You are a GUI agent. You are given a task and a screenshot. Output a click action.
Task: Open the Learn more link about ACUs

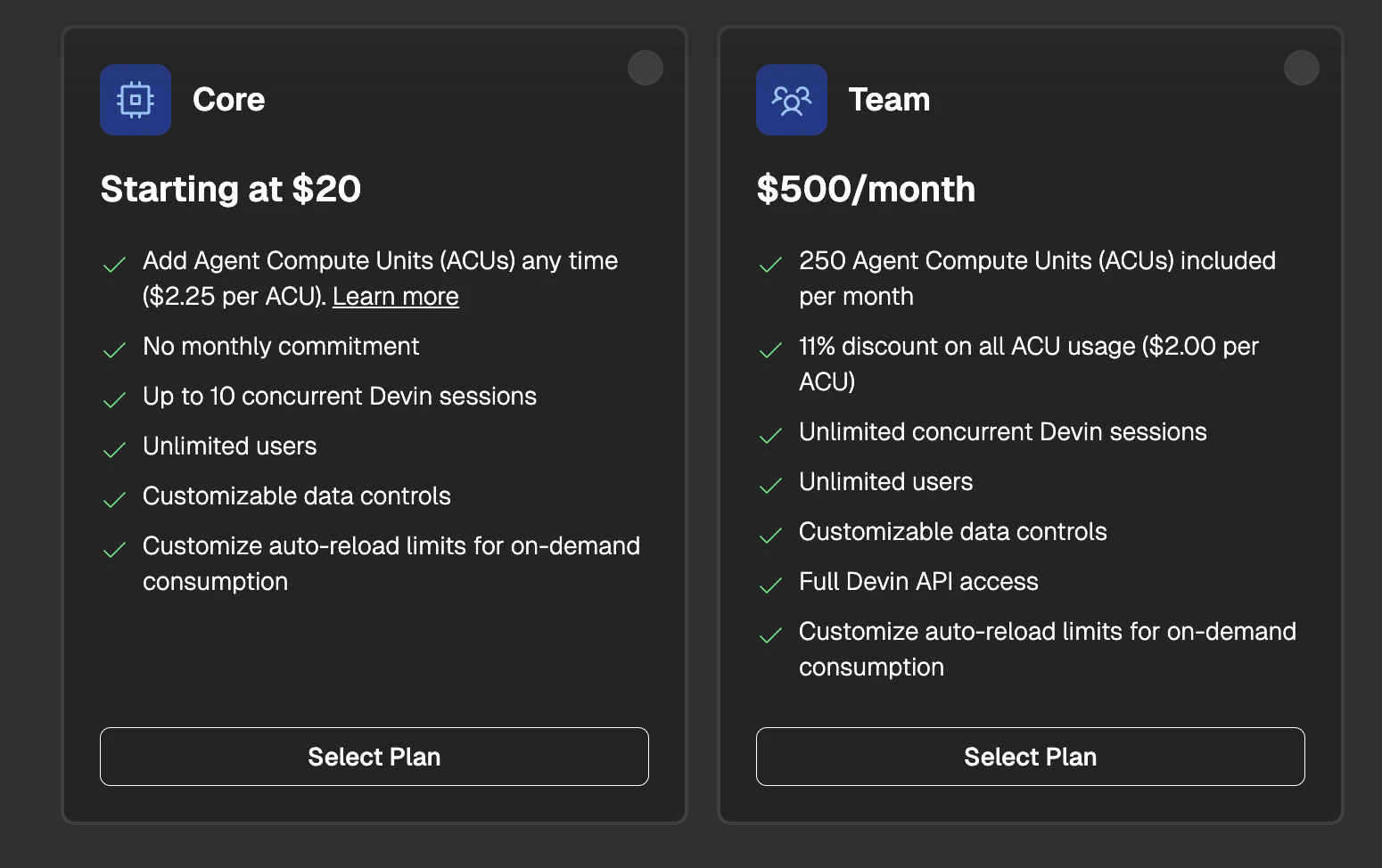396,297
